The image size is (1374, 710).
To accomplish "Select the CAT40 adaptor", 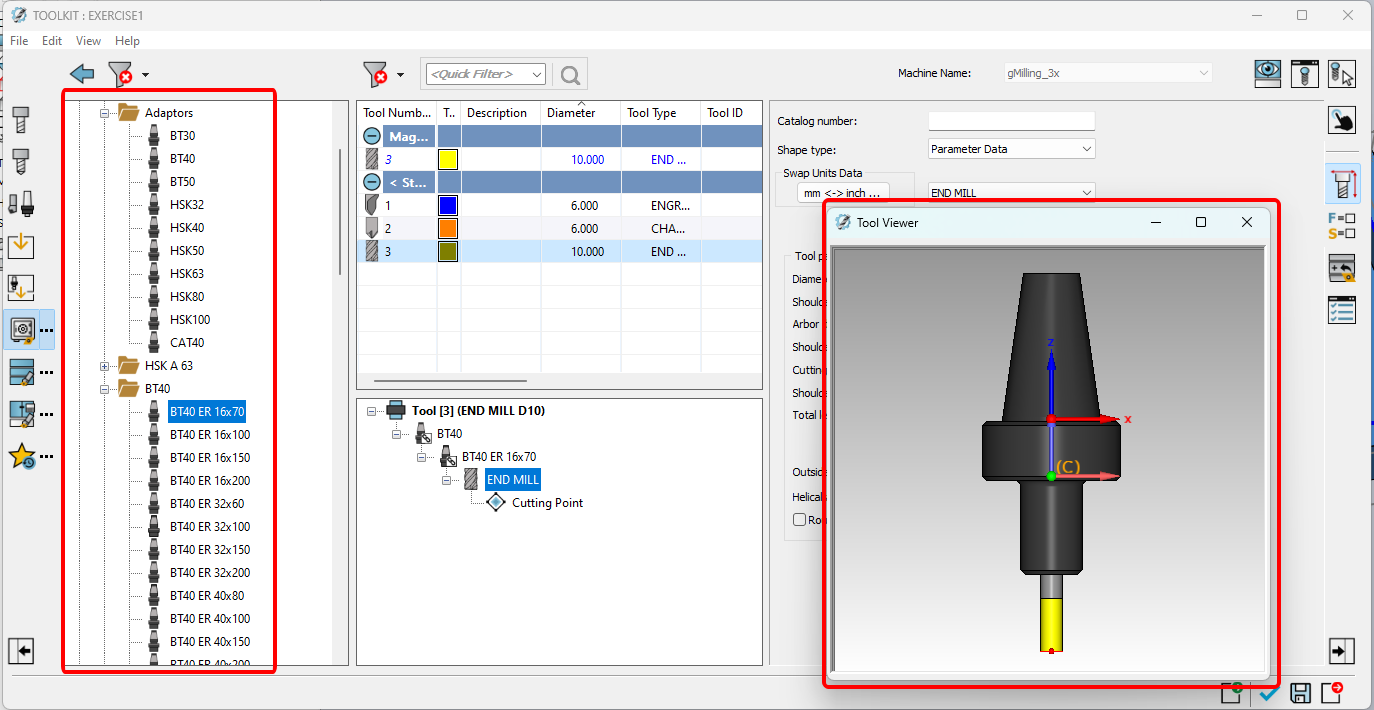I will pyautogui.click(x=187, y=343).
